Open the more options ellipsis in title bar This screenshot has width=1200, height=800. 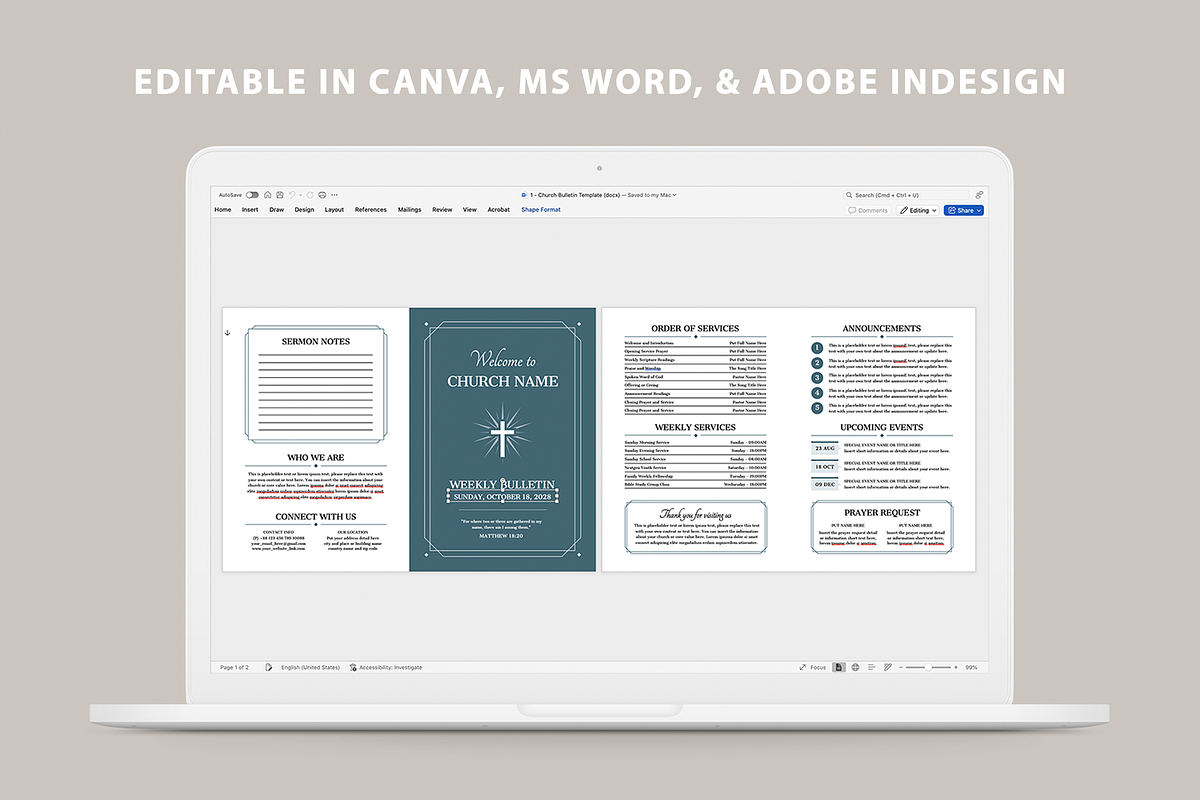[334, 195]
